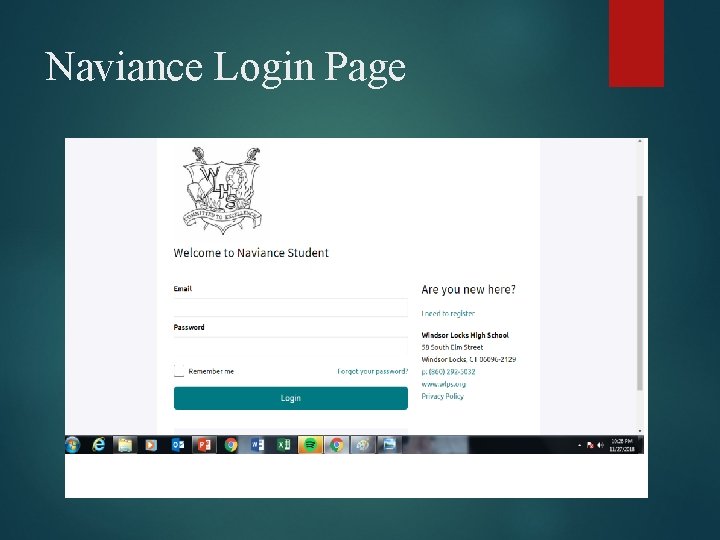Click the school phone number link

click(x=448, y=371)
